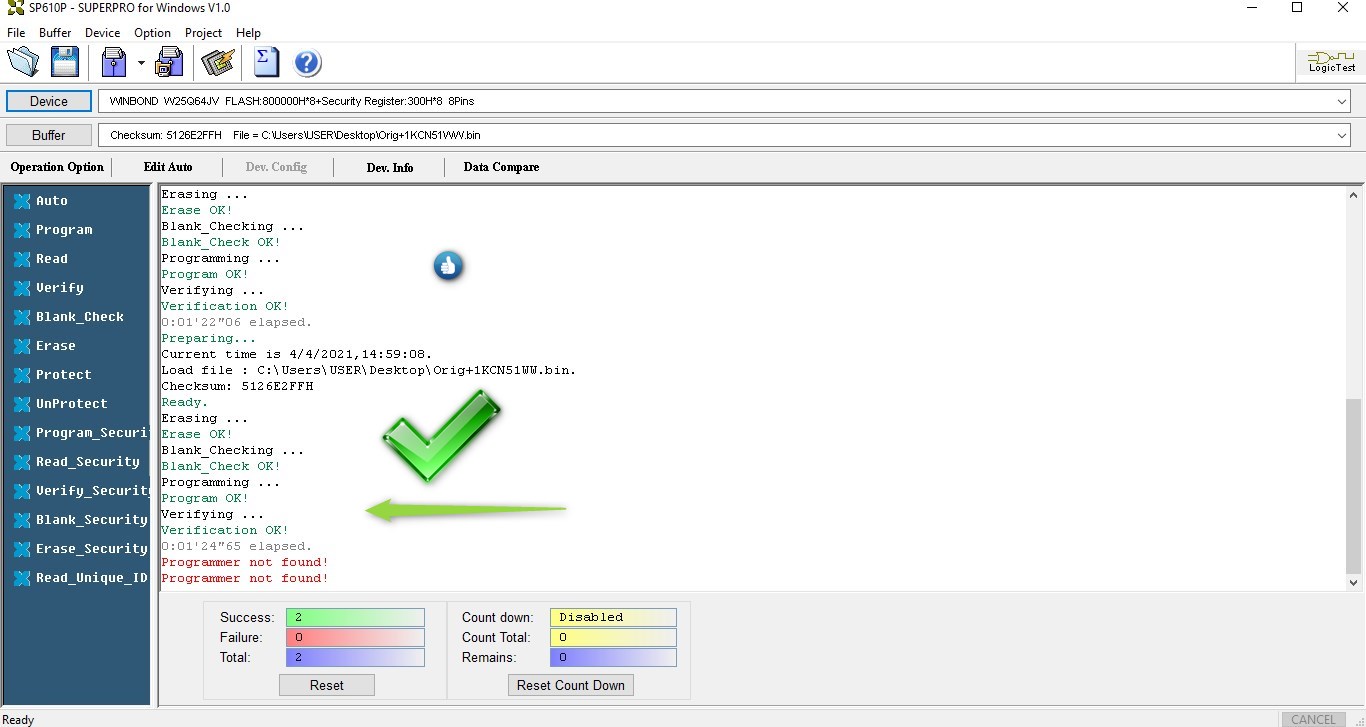
Task: Click the Reset button under the counters
Action: point(327,685)
